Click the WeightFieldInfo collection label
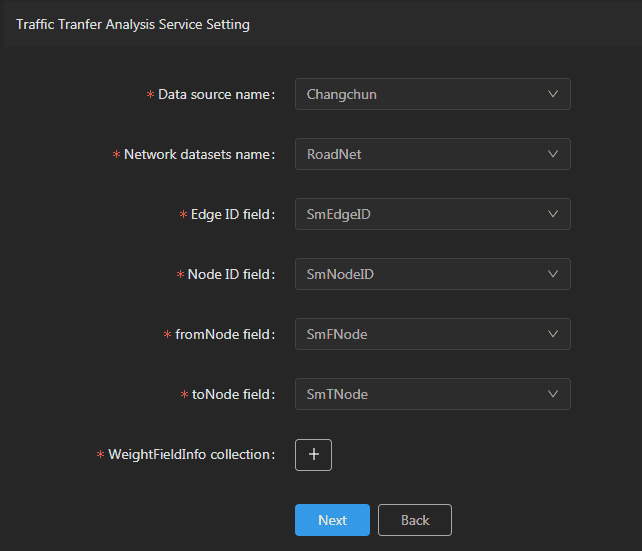642x551 pixels. (190, 454)
